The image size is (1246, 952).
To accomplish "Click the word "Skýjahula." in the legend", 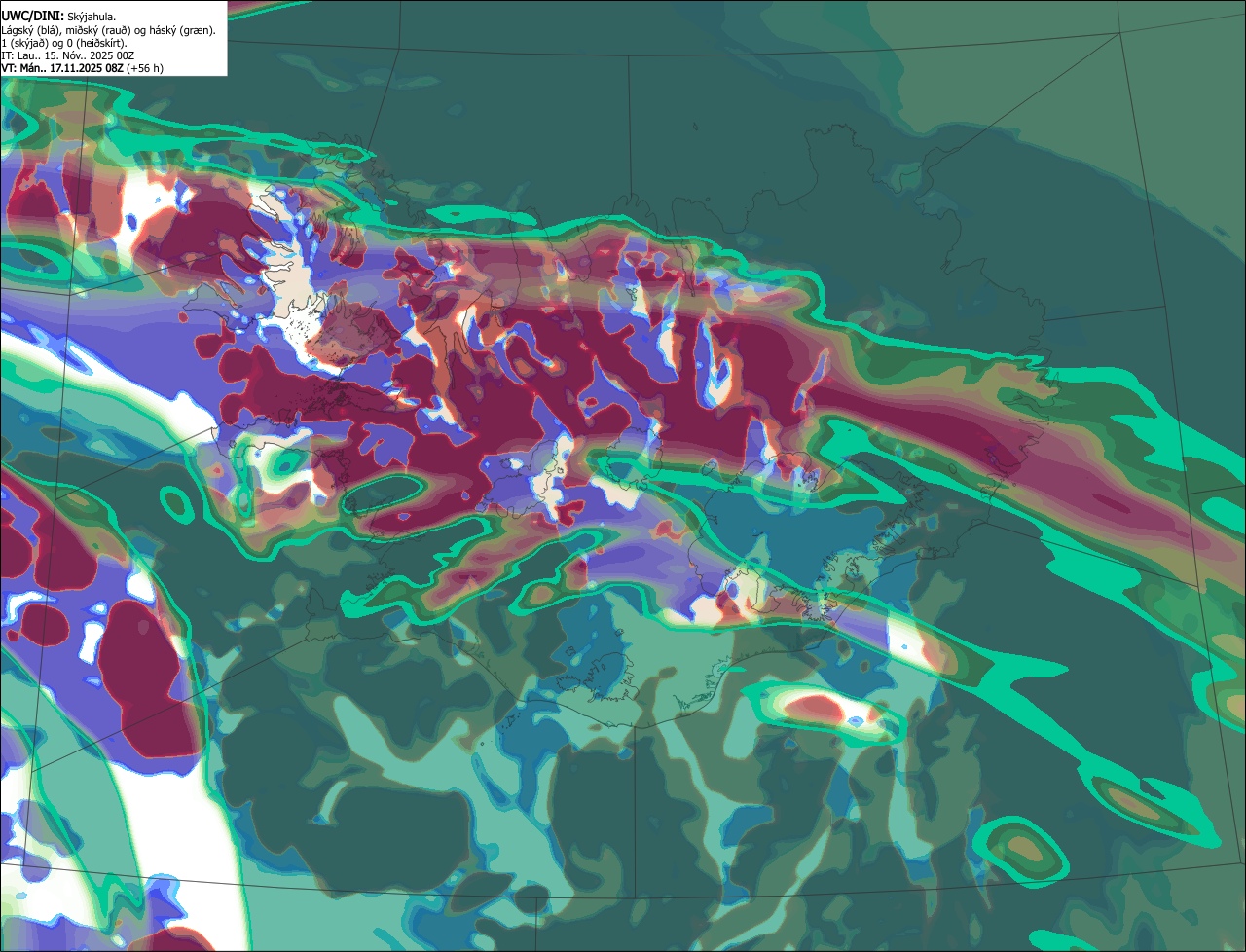I will [x=92, y=18].
